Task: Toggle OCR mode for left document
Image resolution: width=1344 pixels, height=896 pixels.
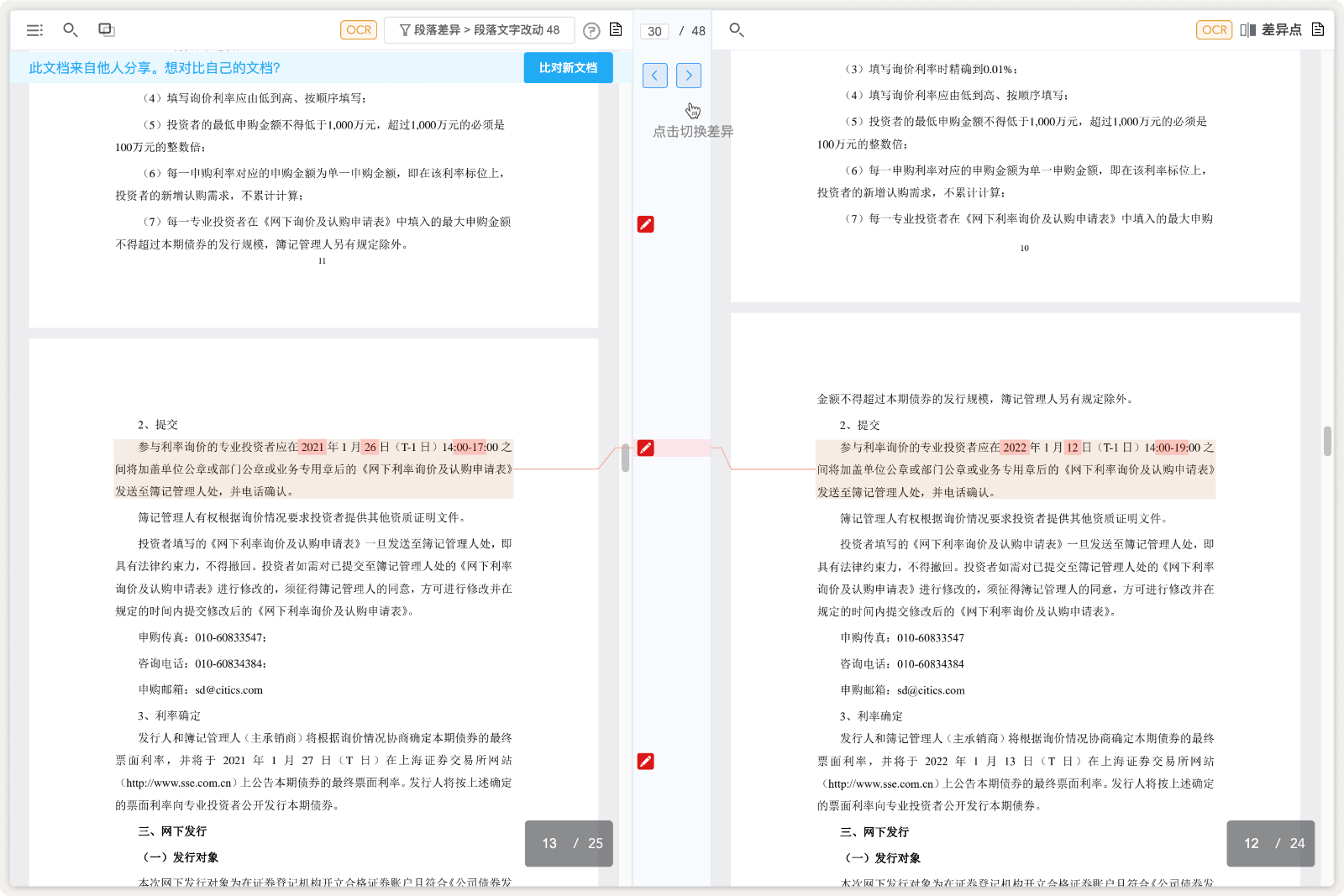Action: 359,29
